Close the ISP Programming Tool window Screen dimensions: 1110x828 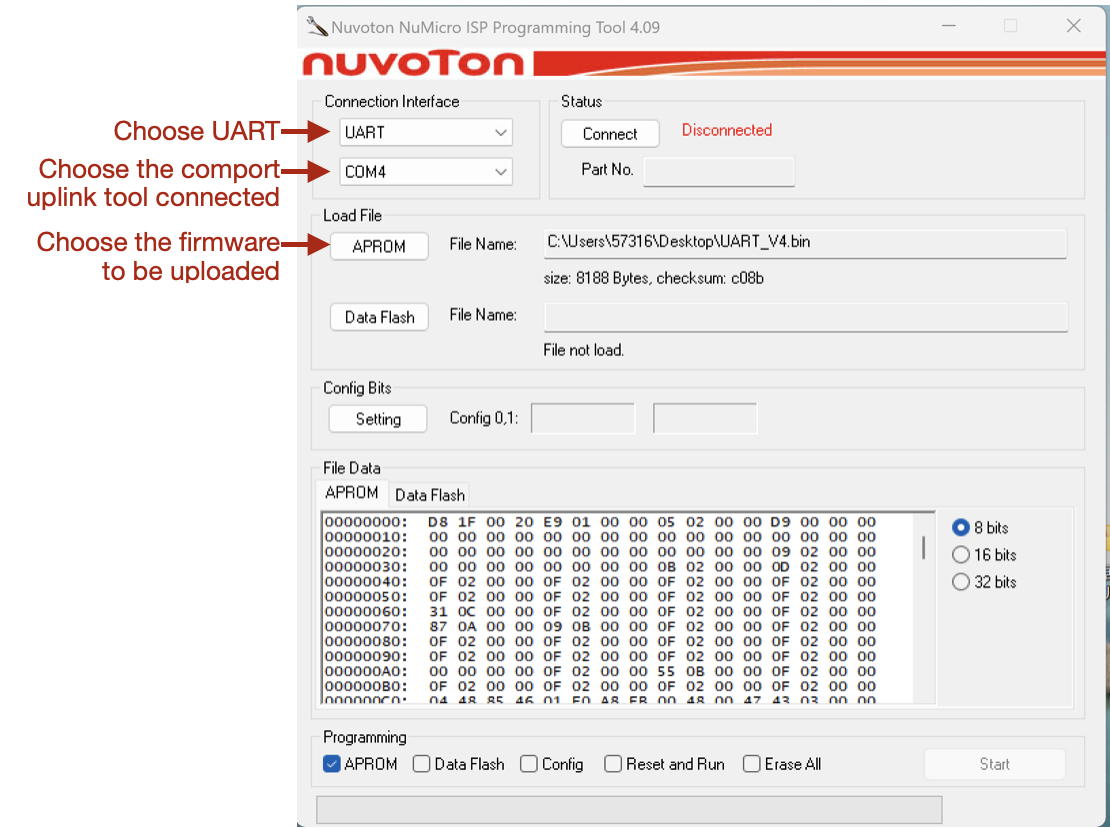click(x=1073, y=27)
